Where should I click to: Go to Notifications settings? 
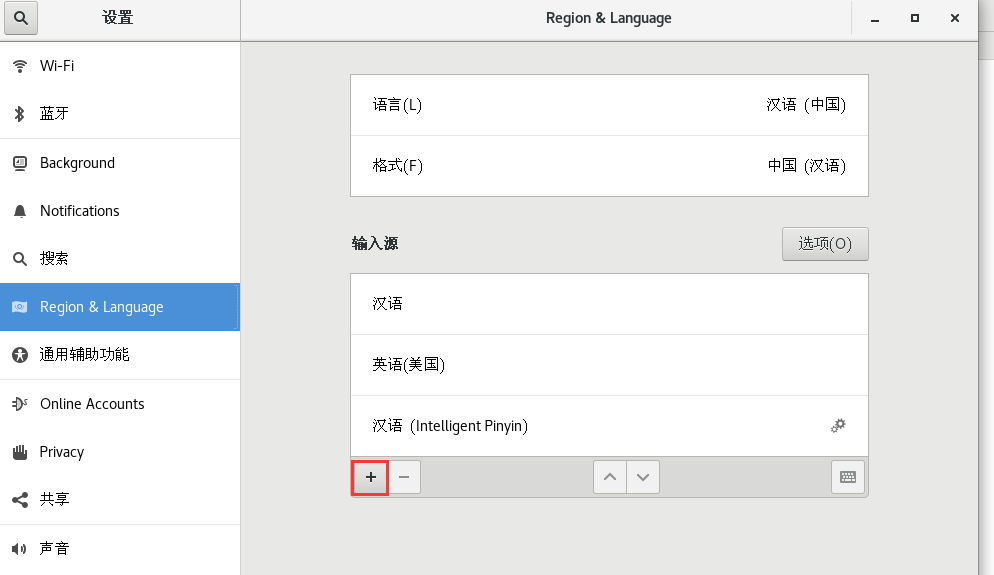[x=79, y=211]
